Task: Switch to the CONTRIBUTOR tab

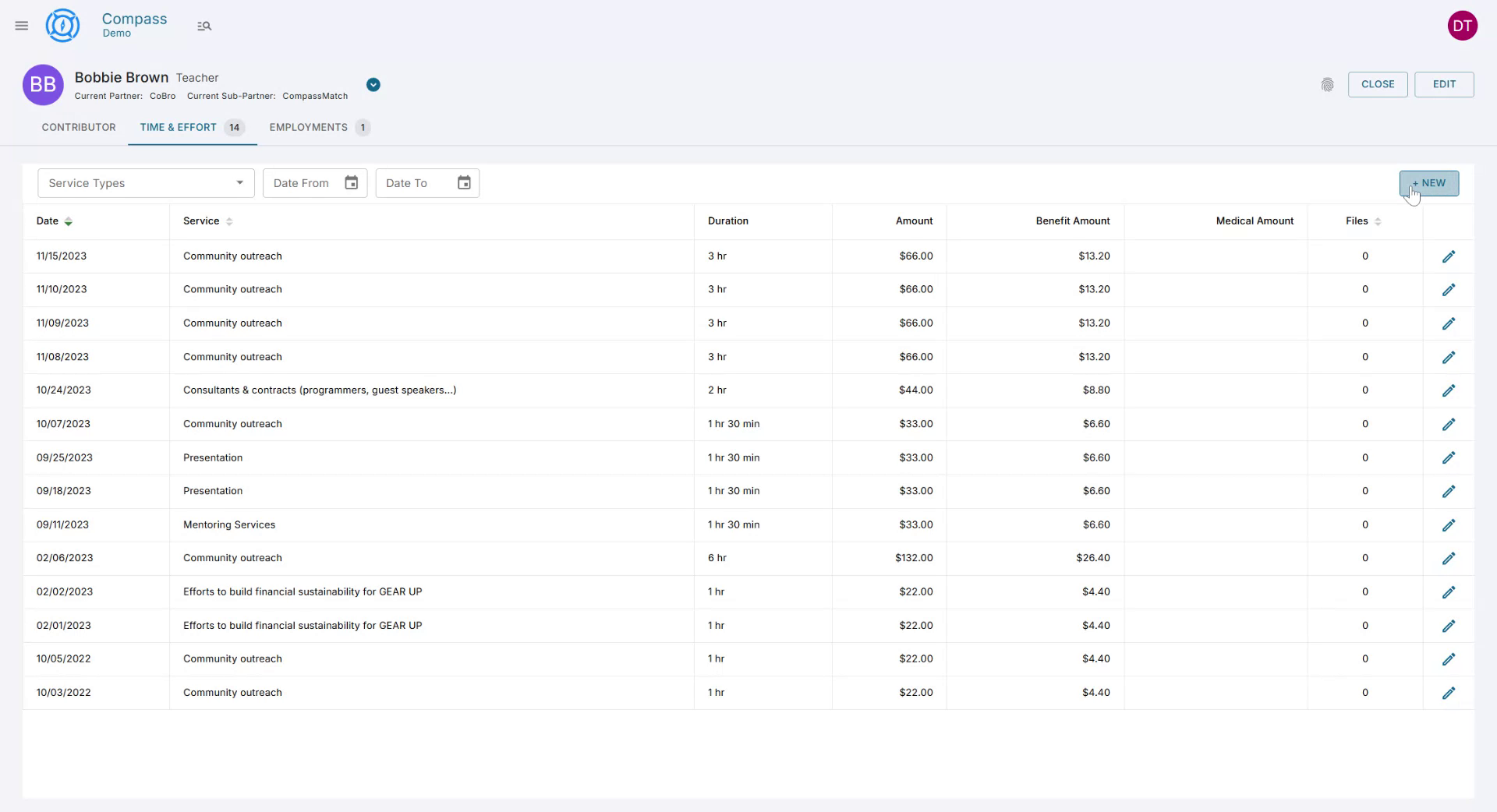Action: (79, 127)
